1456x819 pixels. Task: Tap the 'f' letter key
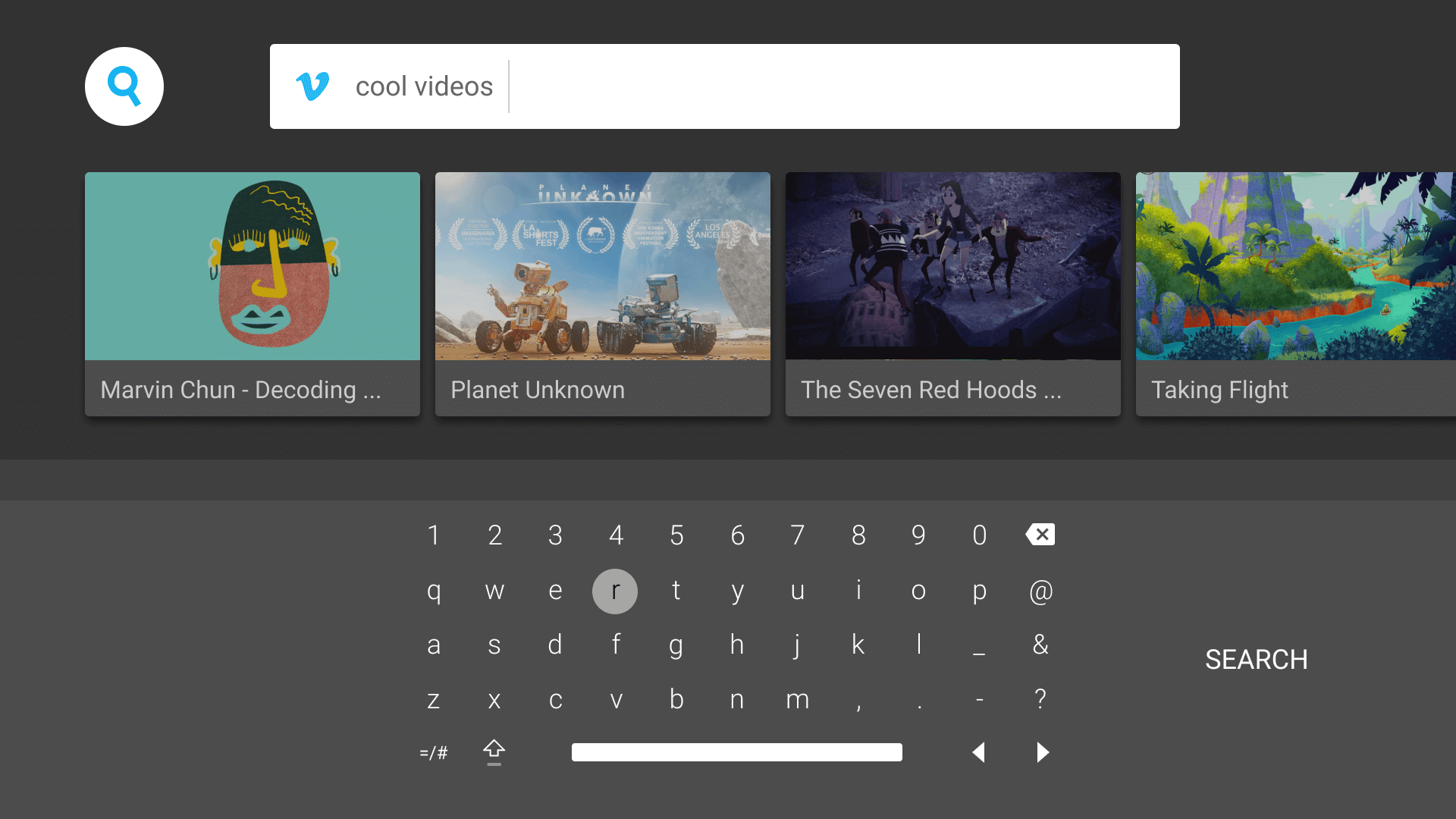point(616,645)
